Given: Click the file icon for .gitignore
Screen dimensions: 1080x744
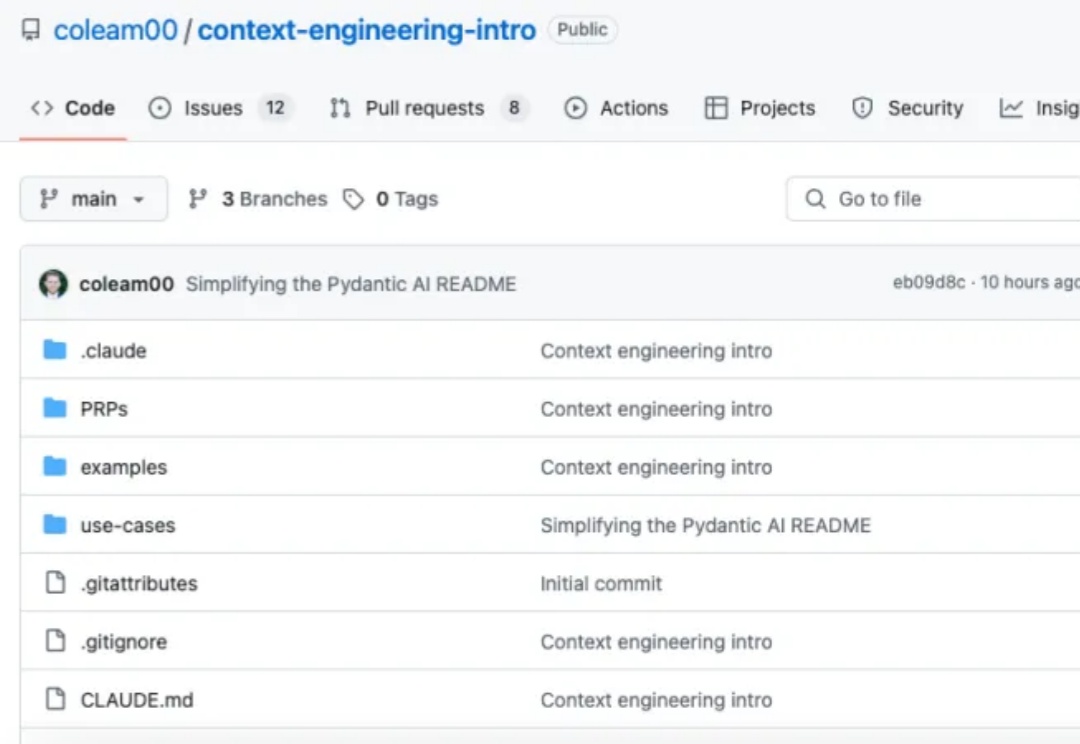Looking at the screenshot, I should [x=55, y=641].
